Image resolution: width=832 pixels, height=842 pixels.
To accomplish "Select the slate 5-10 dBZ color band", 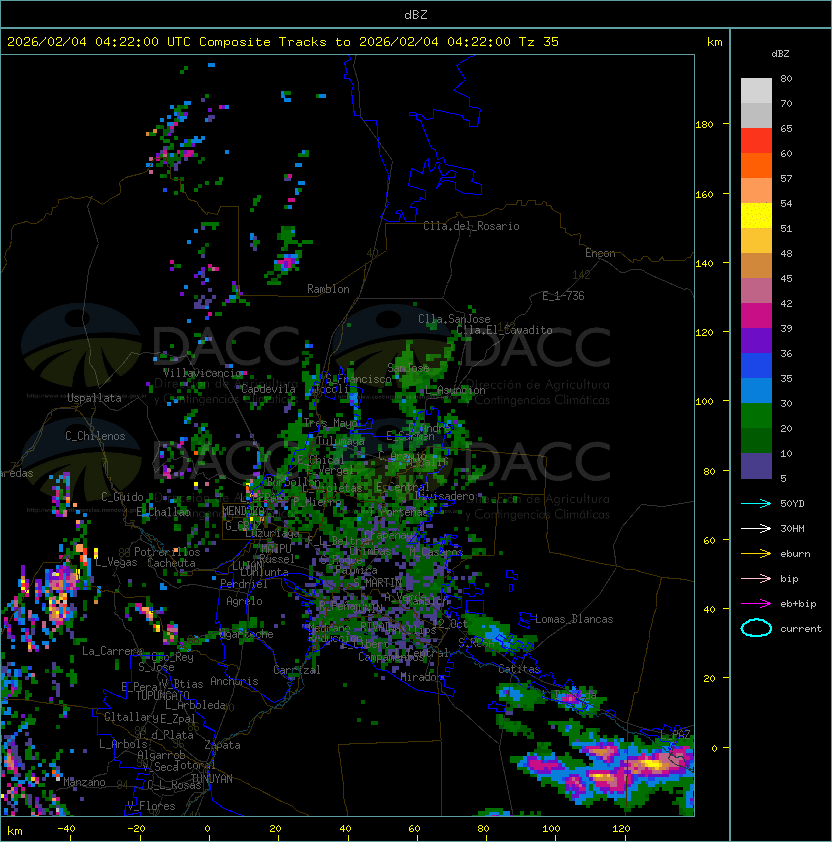I will click(756, 466).
